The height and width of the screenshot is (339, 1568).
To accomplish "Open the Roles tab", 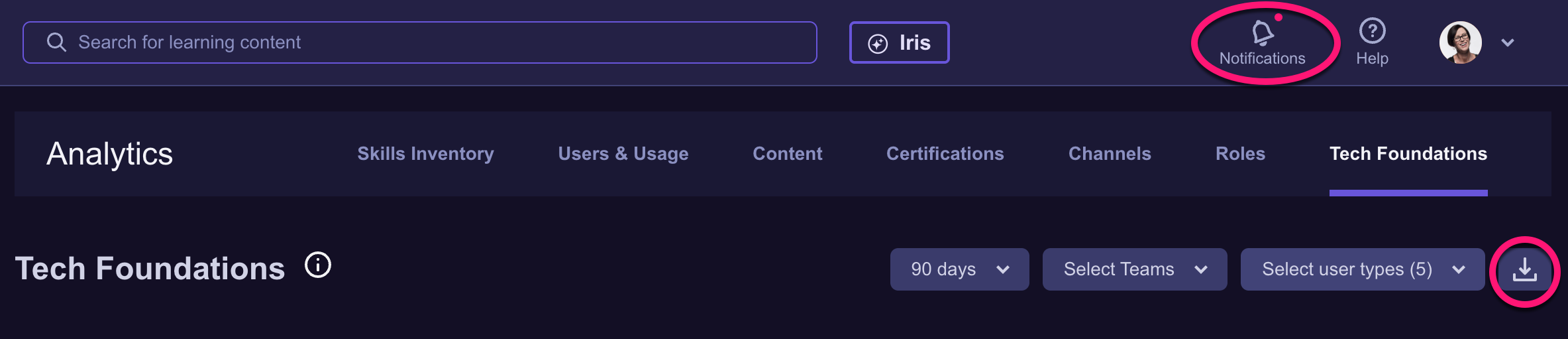I will point(1240,154).
